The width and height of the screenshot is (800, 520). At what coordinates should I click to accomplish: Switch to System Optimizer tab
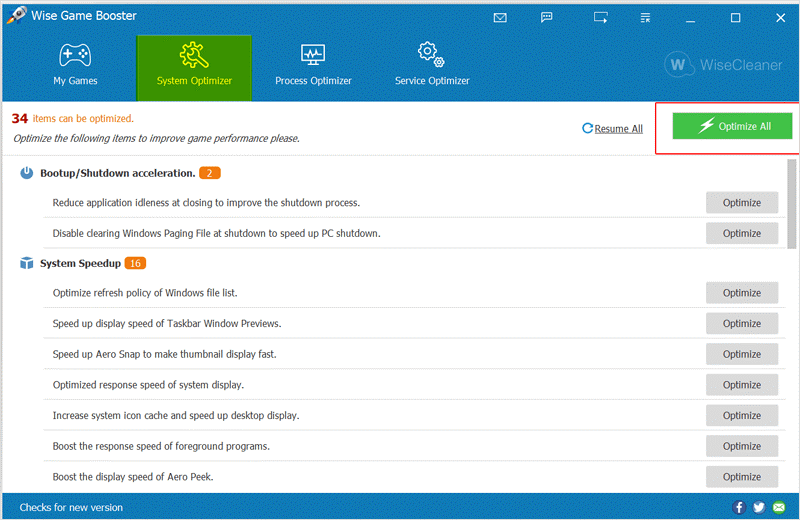tap(194, 68)
